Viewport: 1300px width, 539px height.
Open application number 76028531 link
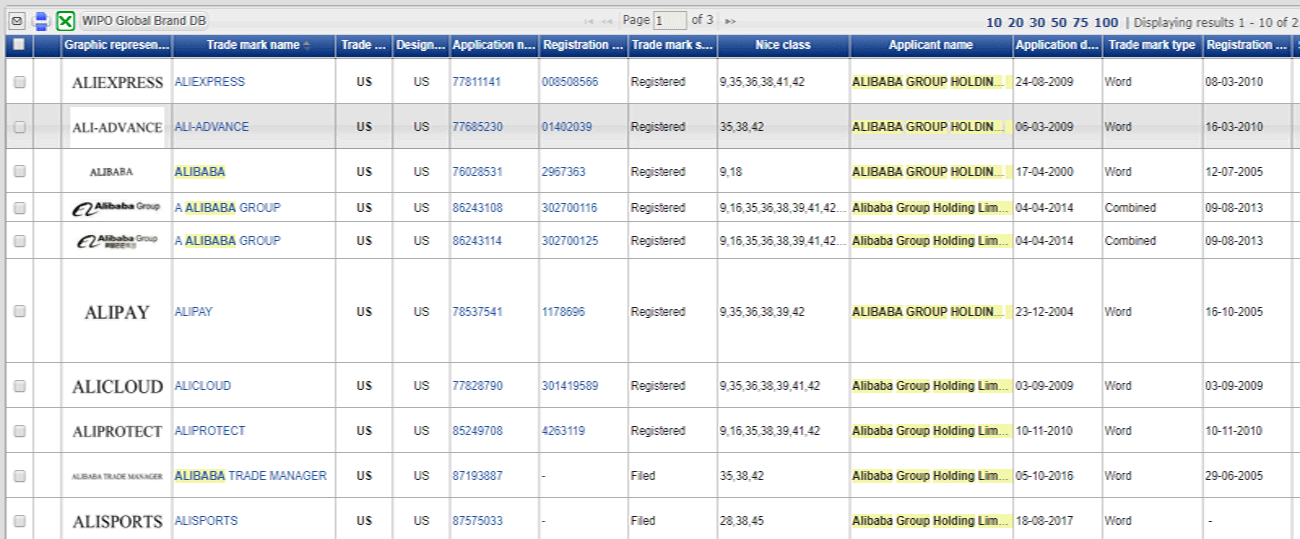coord(477,172)
